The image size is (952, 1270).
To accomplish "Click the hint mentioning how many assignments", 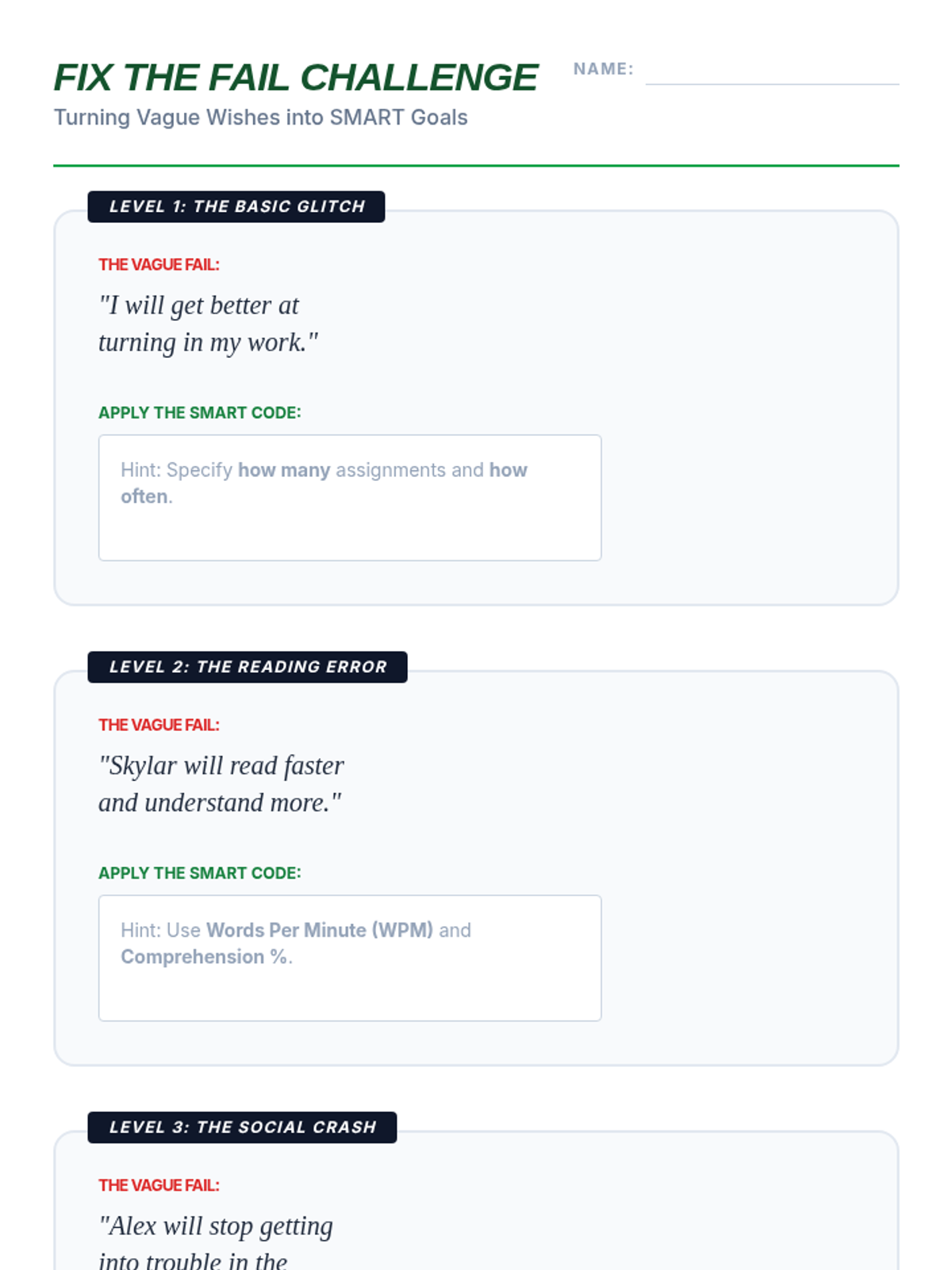I will (324, 483).
